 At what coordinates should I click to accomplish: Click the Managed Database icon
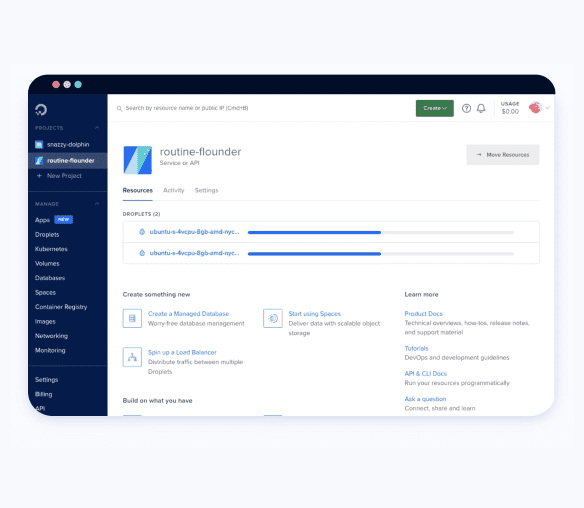point(132,318)
